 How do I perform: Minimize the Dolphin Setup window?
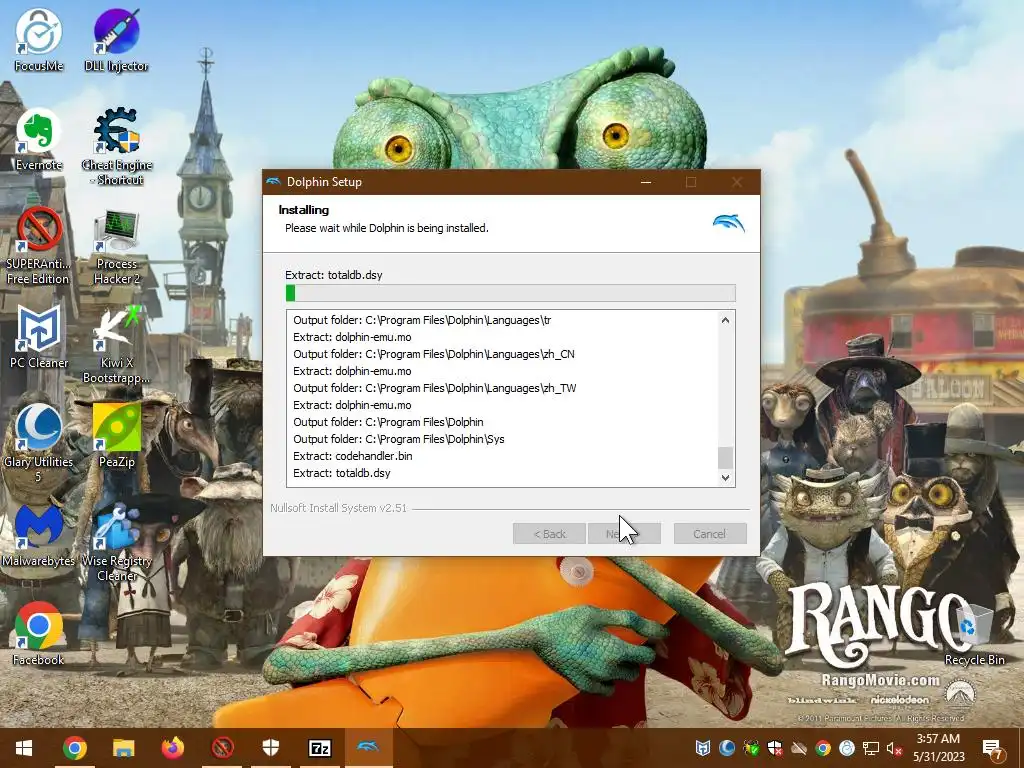(646, 182)
